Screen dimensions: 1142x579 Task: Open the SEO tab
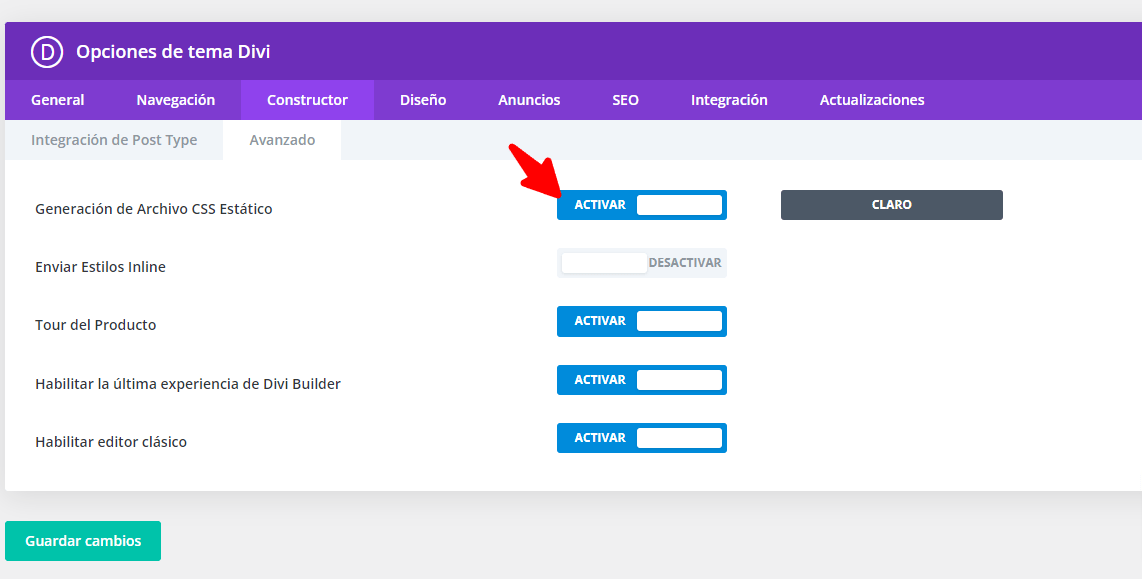626,100
